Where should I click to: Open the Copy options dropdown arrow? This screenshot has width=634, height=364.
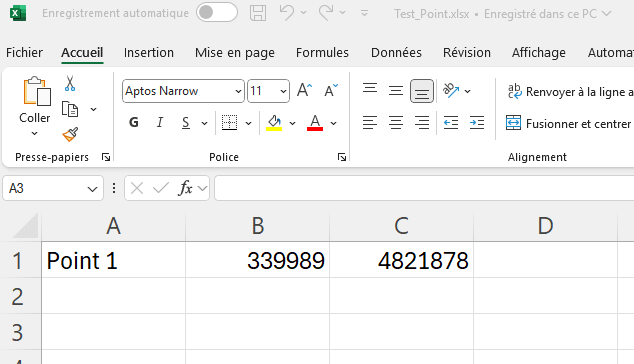pyautogui.click(x=93, y=109)
